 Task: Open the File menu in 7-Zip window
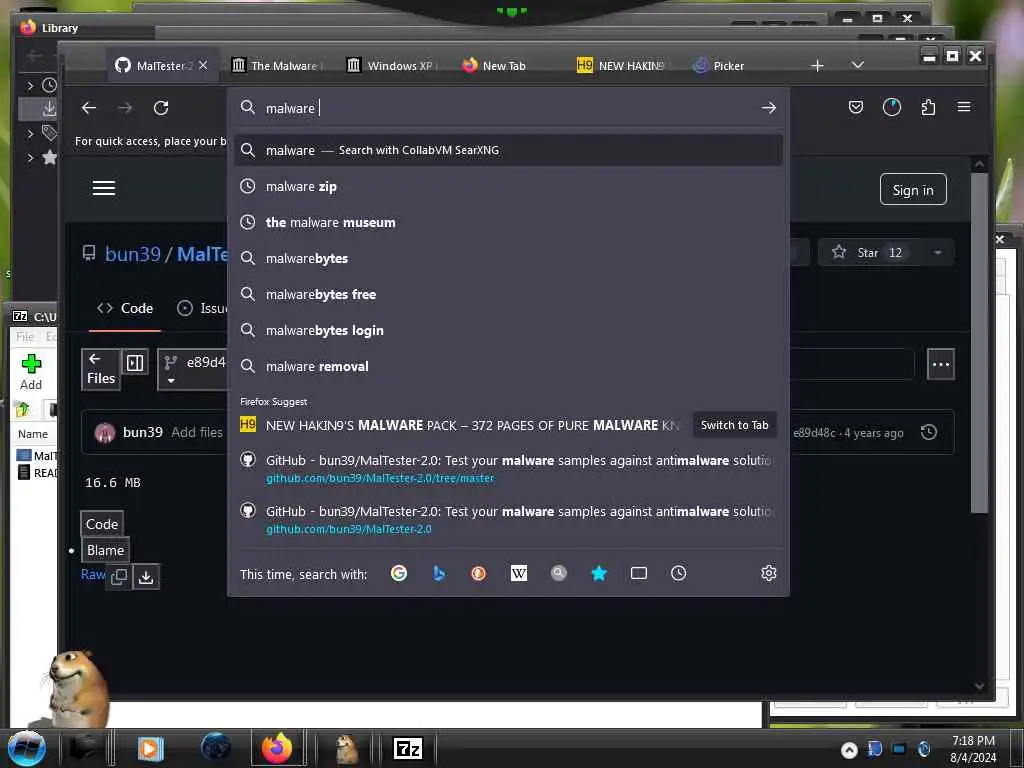click(25, 337)
